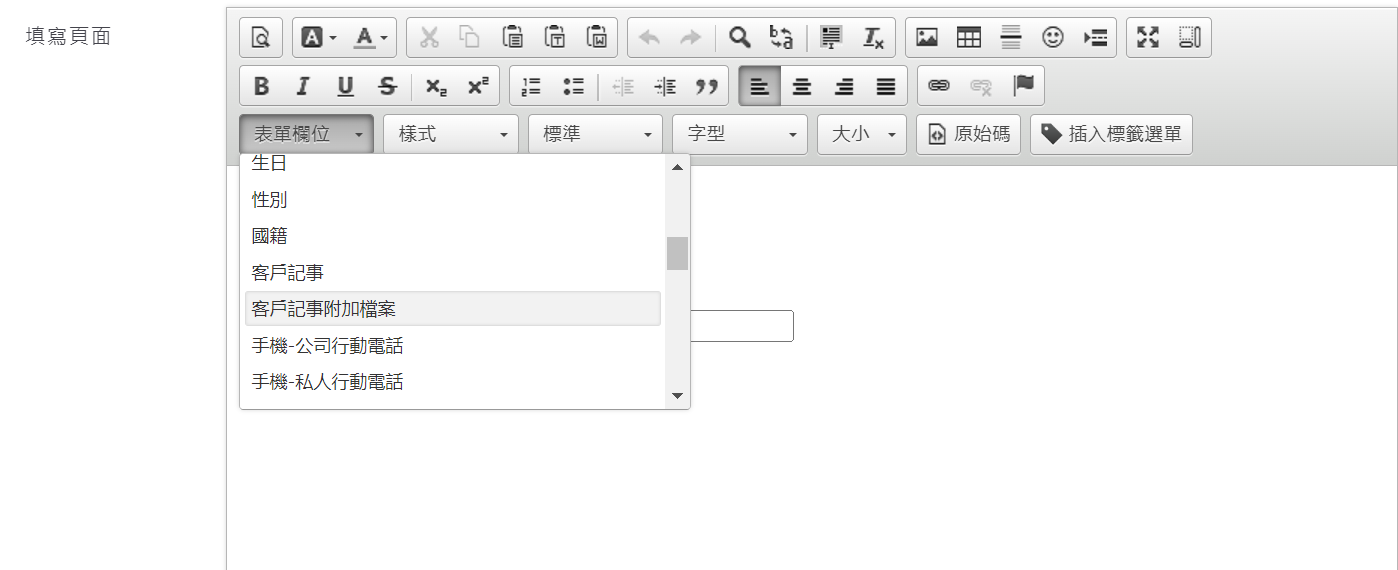
Task: Select 客戶記事附加檔案 from the list
Action: 452,309
